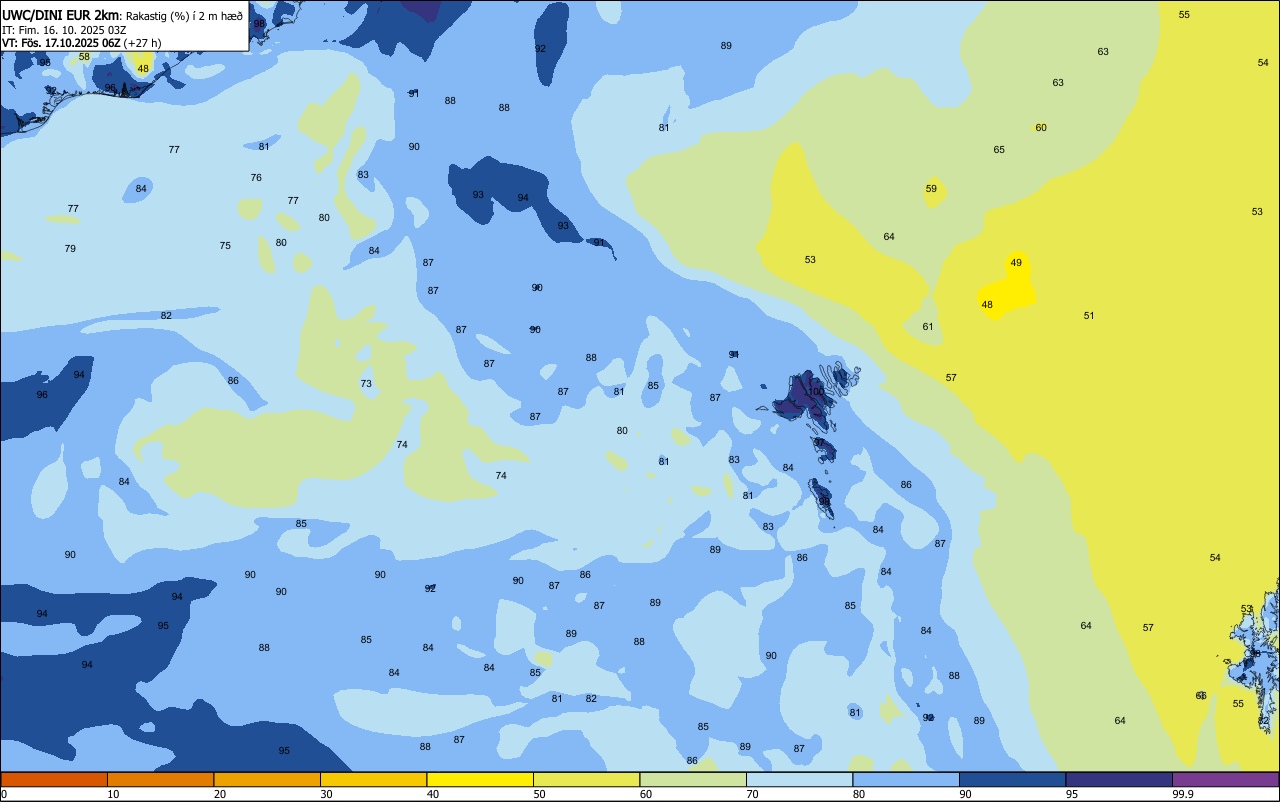Click the humidity value '61' on the map

(928, 327)
